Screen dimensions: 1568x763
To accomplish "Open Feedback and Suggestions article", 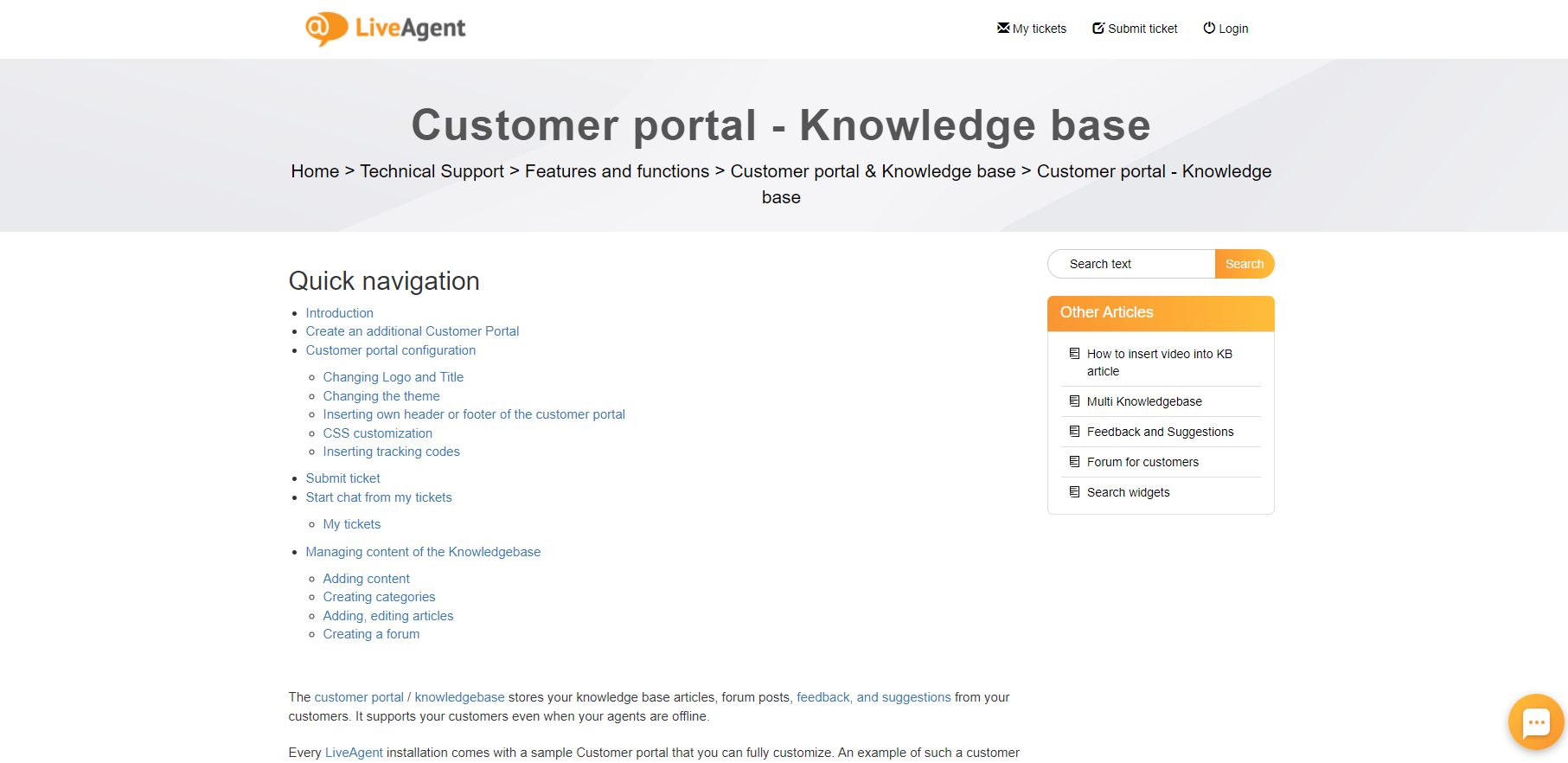I will tap(1160, 432).
